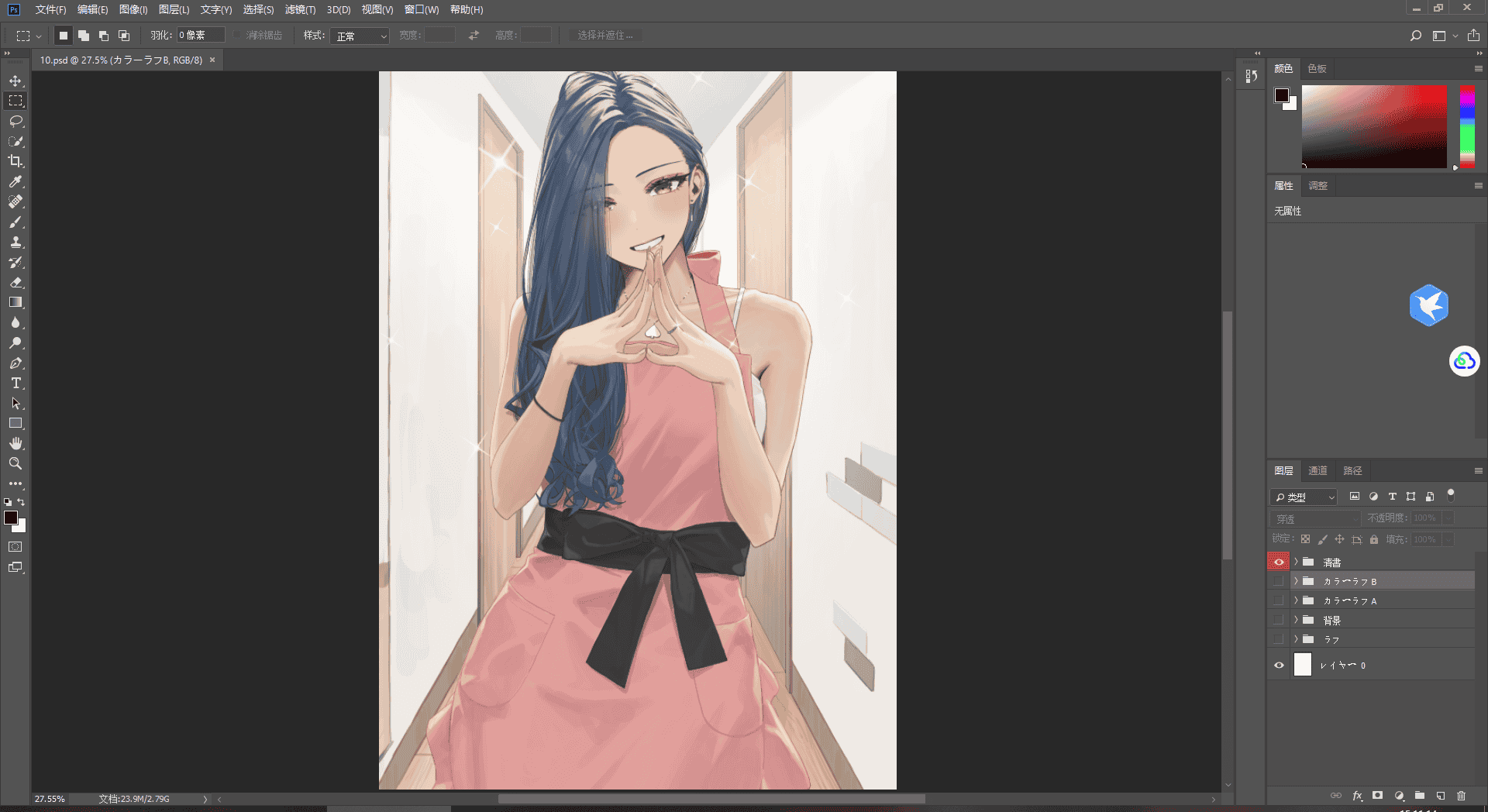1488x812 pixels.
Task: Open the 图层(L) menu
Action: 174,9
